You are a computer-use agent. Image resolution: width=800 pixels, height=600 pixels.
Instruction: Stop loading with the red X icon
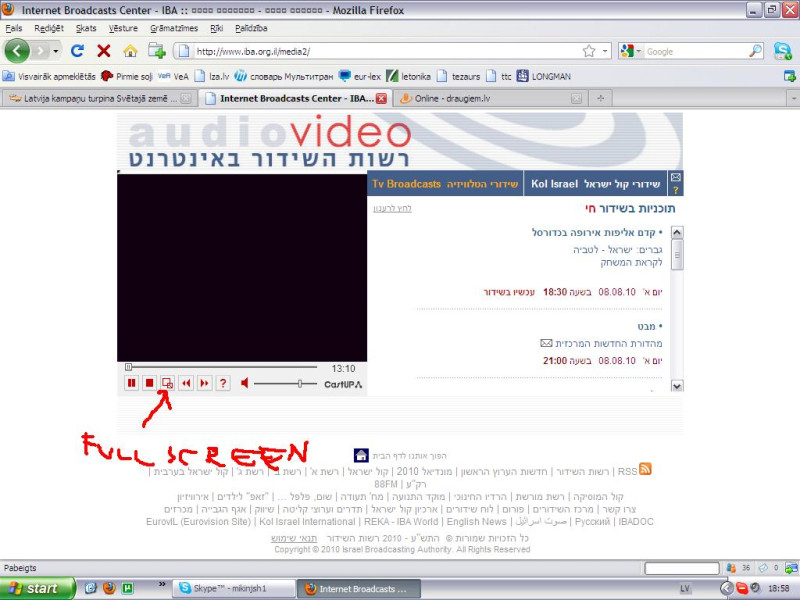point(104,51)
